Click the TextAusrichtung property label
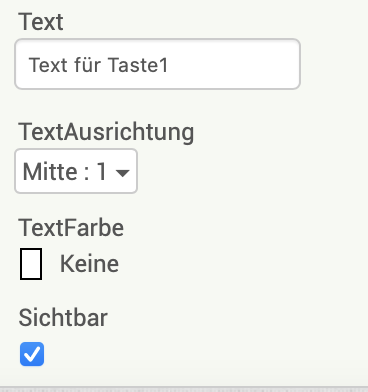 click(106, 132)
